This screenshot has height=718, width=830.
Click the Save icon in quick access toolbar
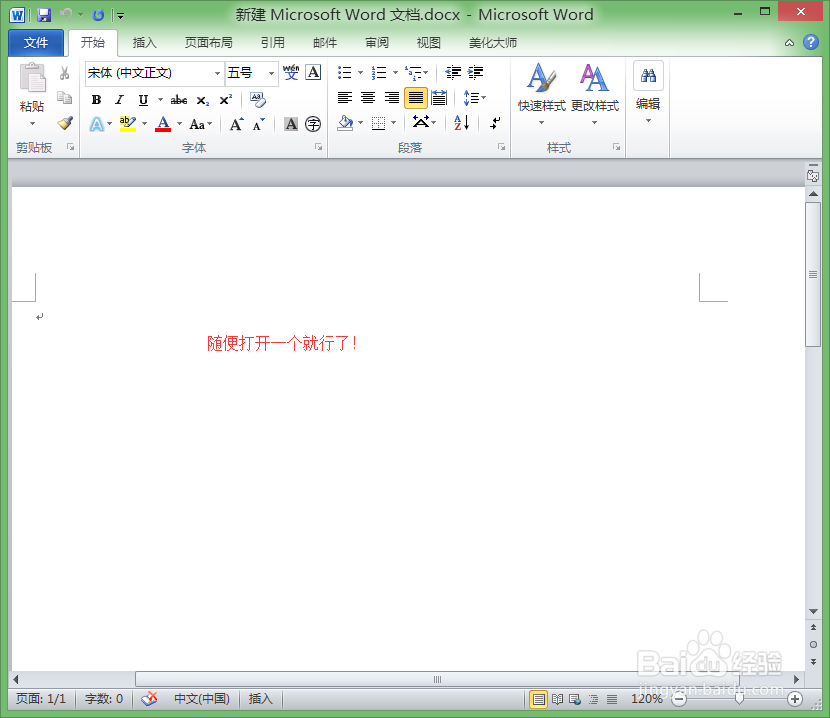(44, 15)
